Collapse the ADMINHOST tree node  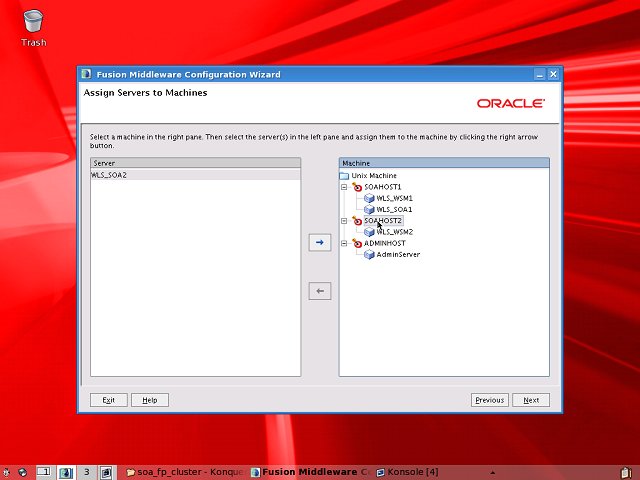tap(344, 243)
